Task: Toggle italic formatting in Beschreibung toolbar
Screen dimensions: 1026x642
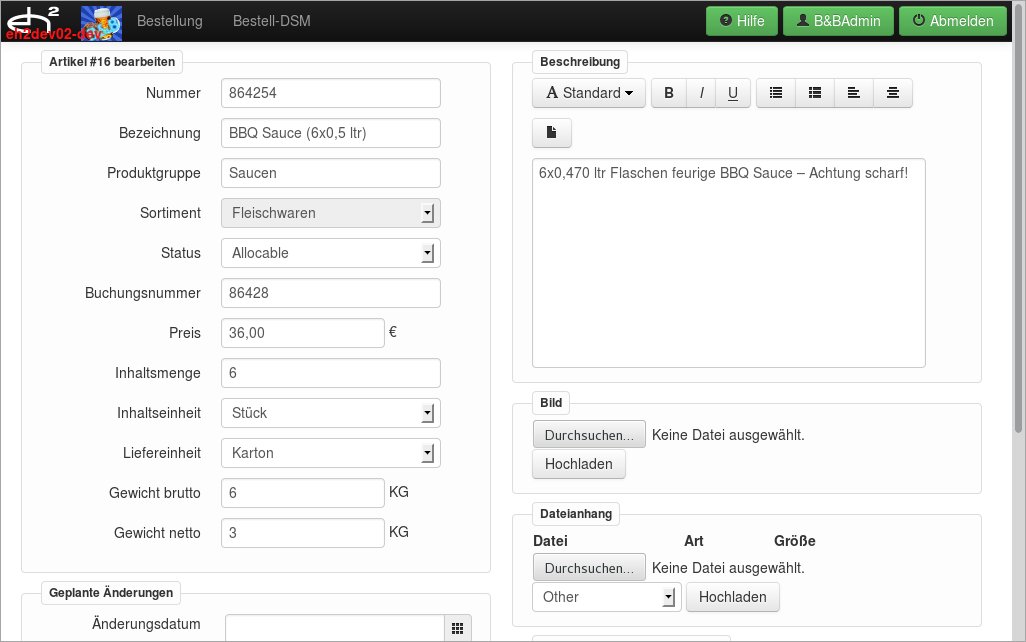Action: click(701, 93)
